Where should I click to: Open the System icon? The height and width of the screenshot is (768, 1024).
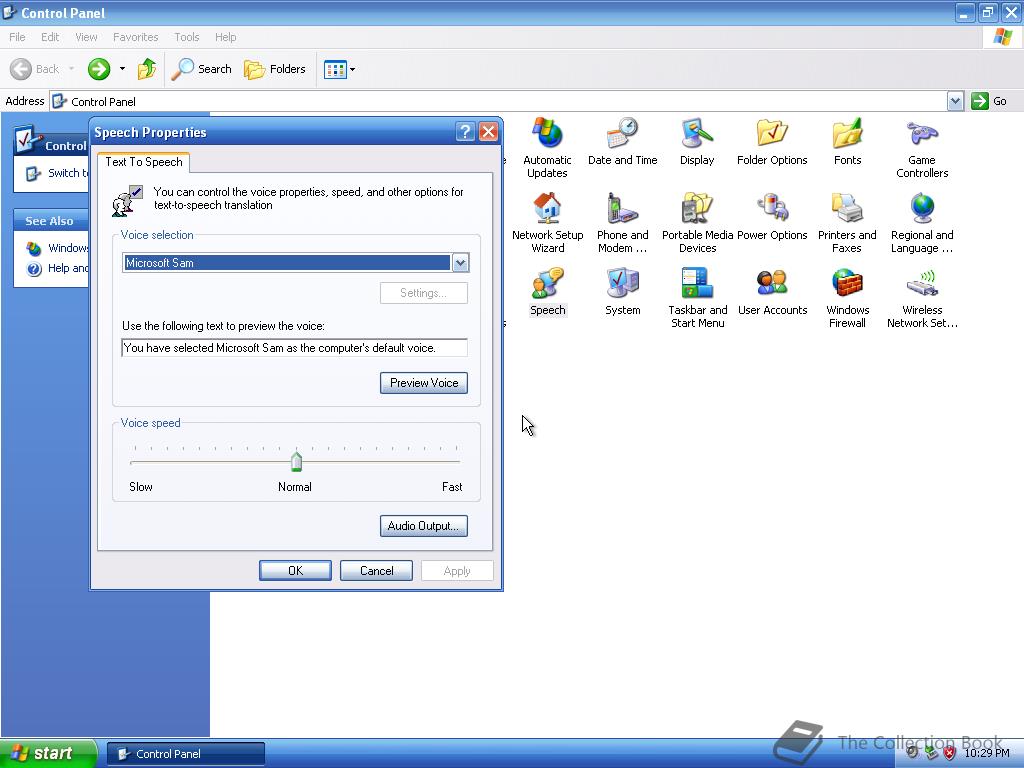[622, 292]
